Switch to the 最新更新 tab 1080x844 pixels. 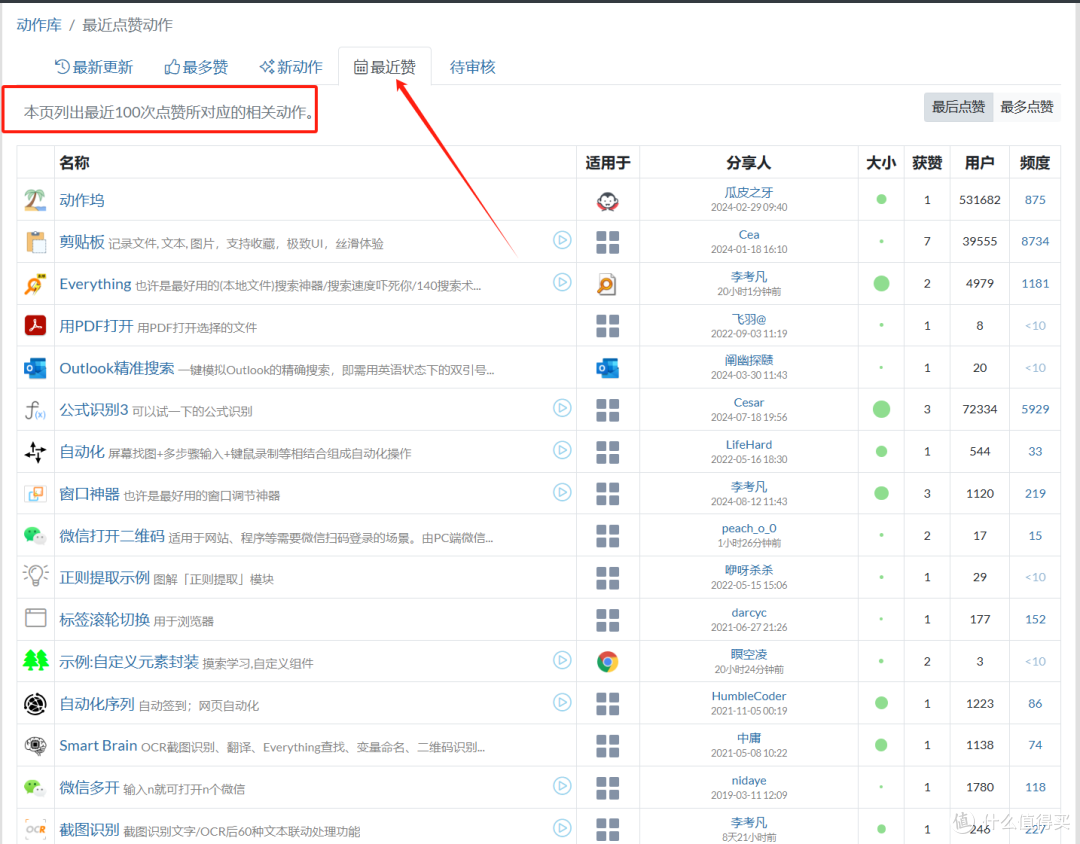94,67
